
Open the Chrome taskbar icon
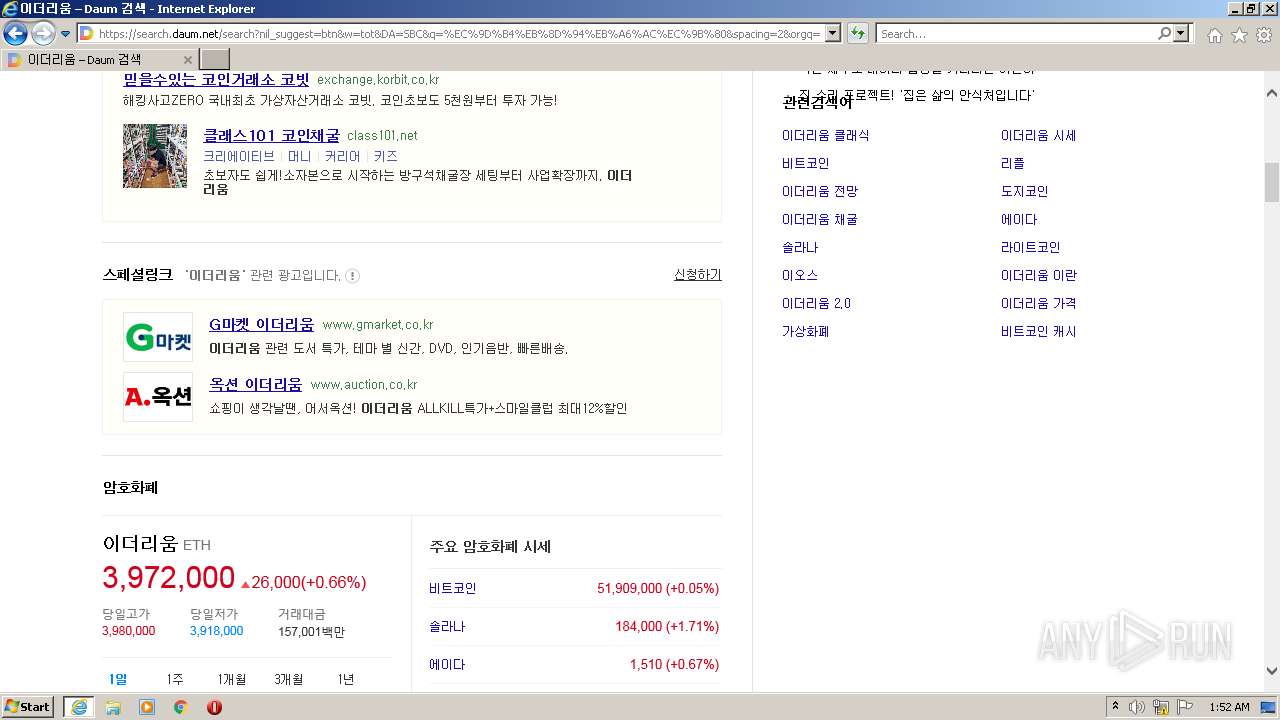pos(181,707)
